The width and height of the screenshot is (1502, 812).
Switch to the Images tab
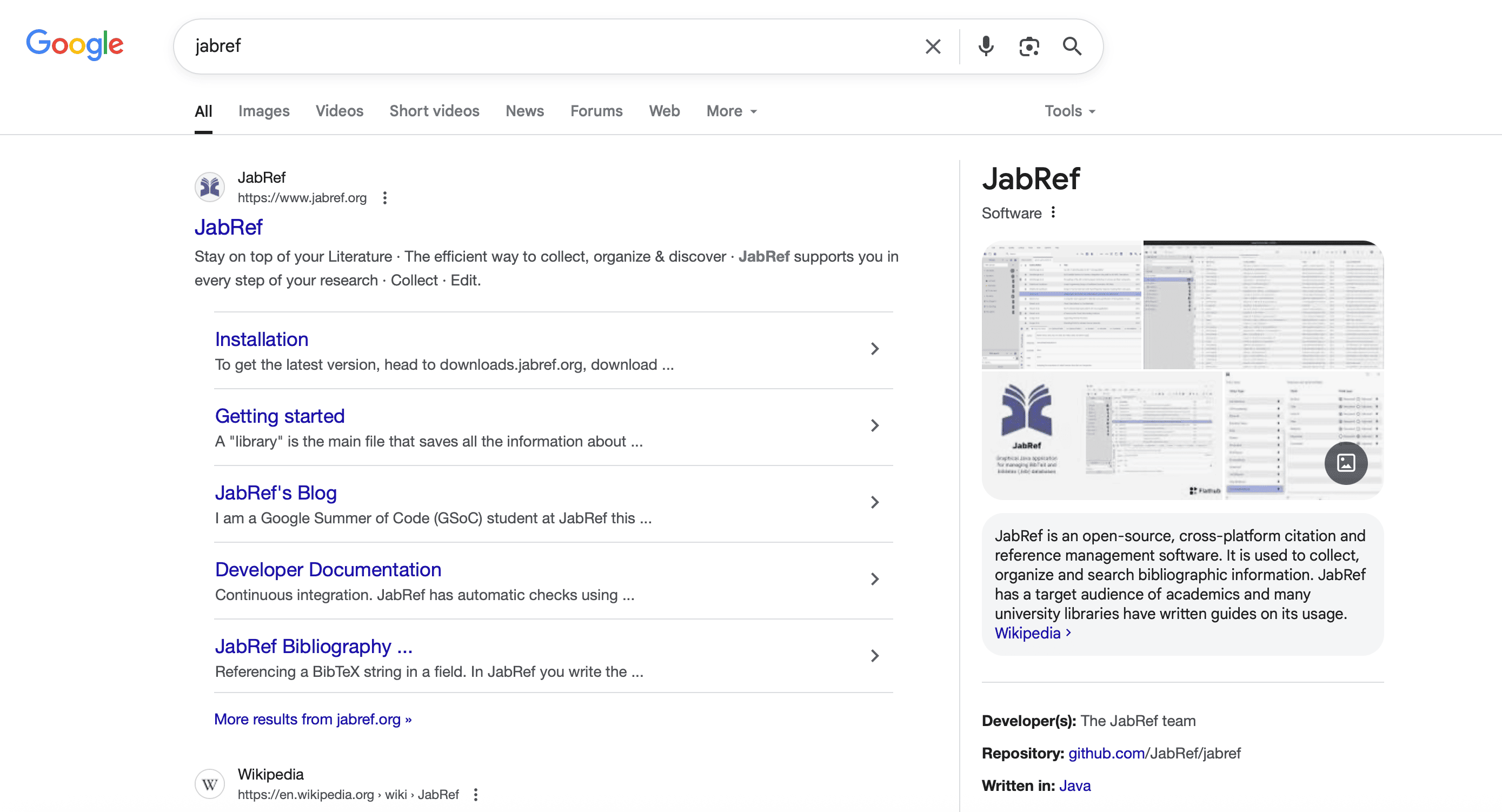[263, 111]
